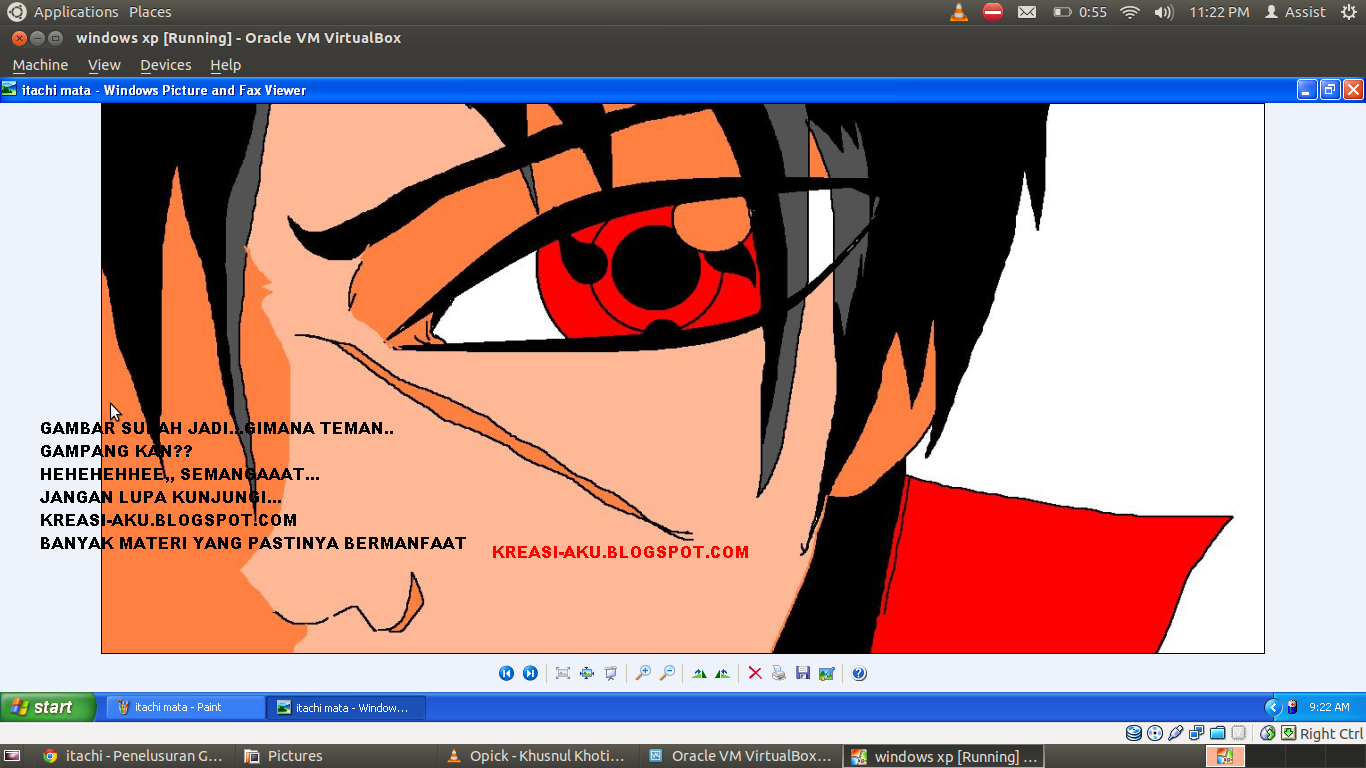Viewport: 1366px width, 768px height.
Task: Restore down the Picture and Fax Viewer window
Action: [1330, 90]
